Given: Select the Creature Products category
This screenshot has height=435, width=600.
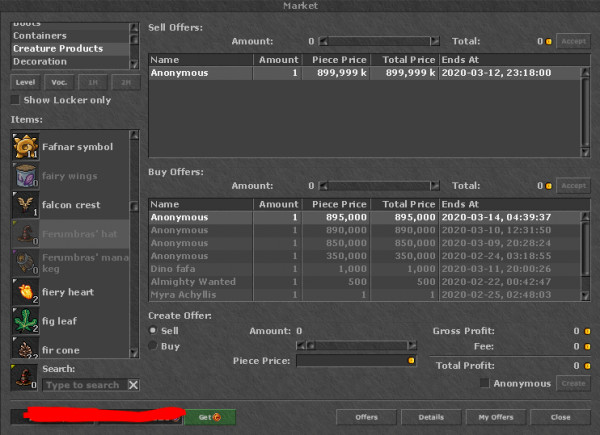Looking at the screenshot, I should (x=70, y=49).
